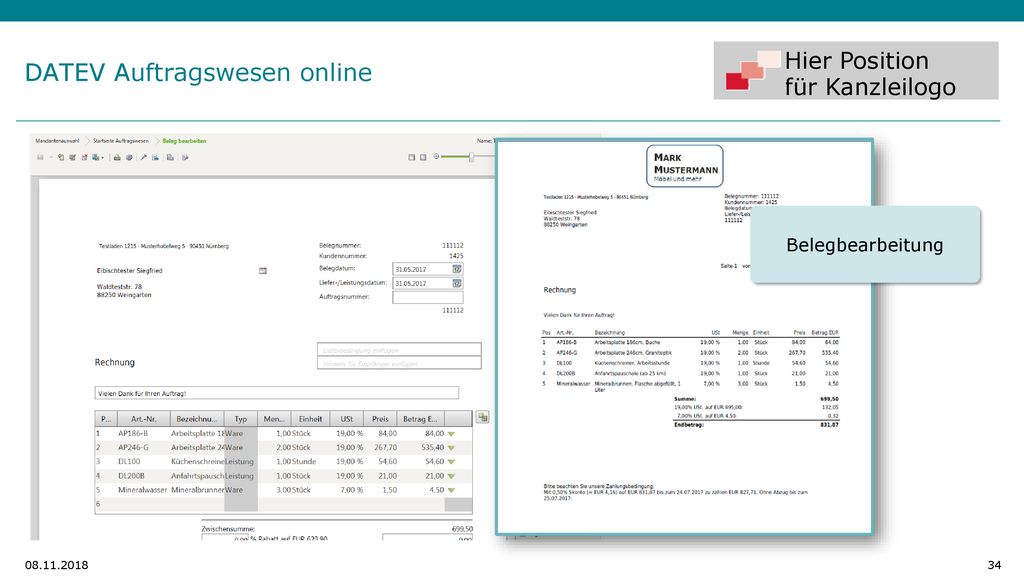Click the table column configuration icon
The image size is (1024, 576).
pos(482,417)
